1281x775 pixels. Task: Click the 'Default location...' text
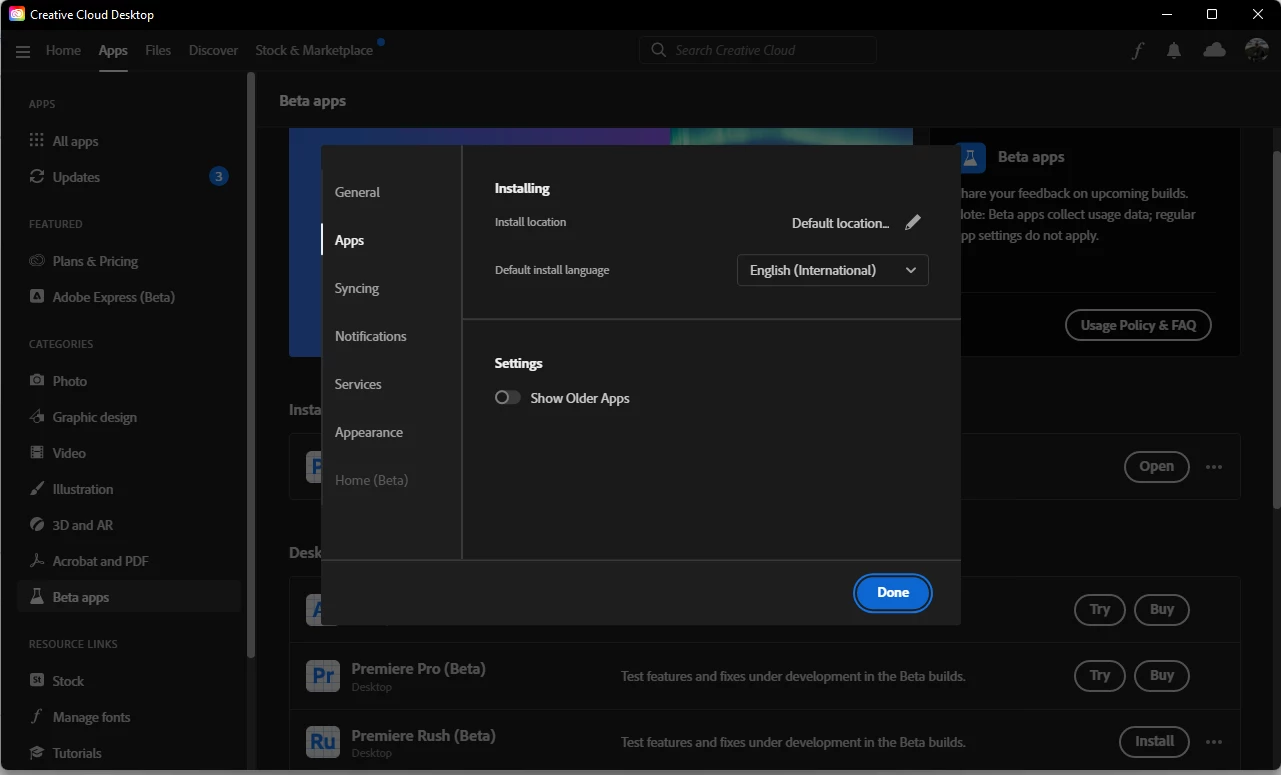[840, 223]
